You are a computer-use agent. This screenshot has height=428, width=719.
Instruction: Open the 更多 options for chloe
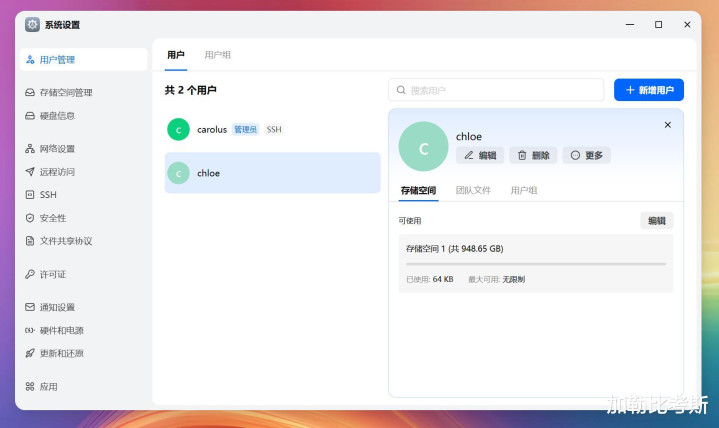(x=586, y=156)
